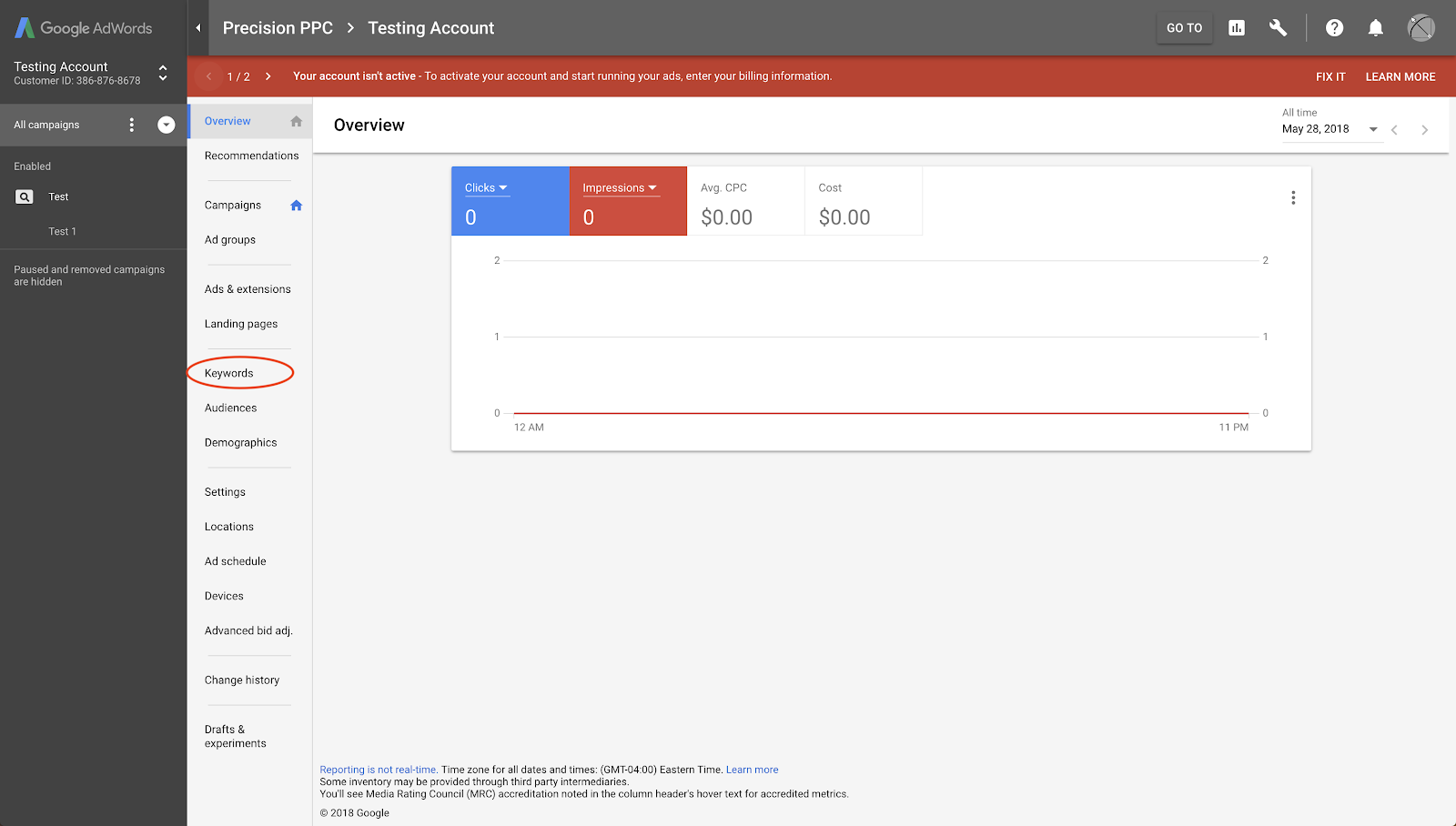Click the Precision PPC breadcrumb

278,28
